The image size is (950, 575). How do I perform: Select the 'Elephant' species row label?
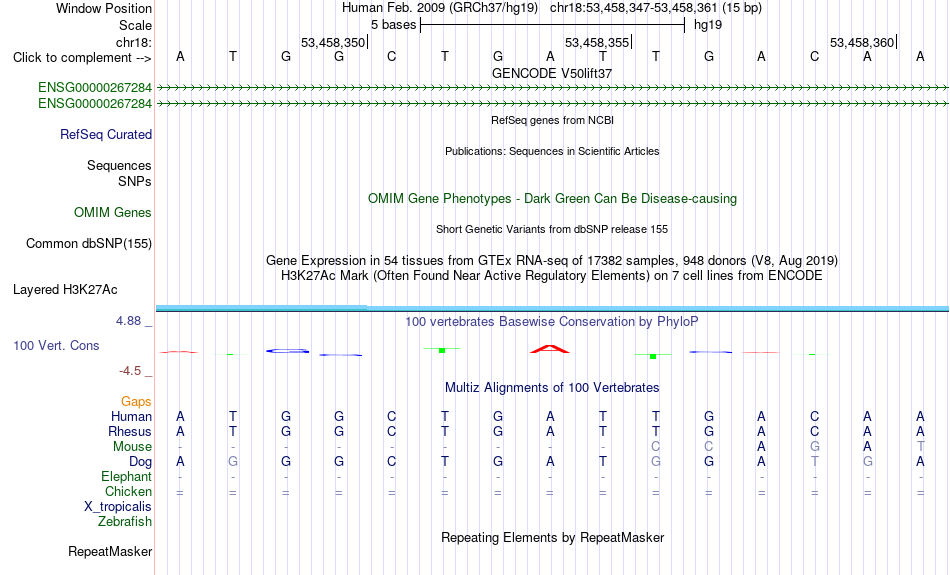pos(126,477)
